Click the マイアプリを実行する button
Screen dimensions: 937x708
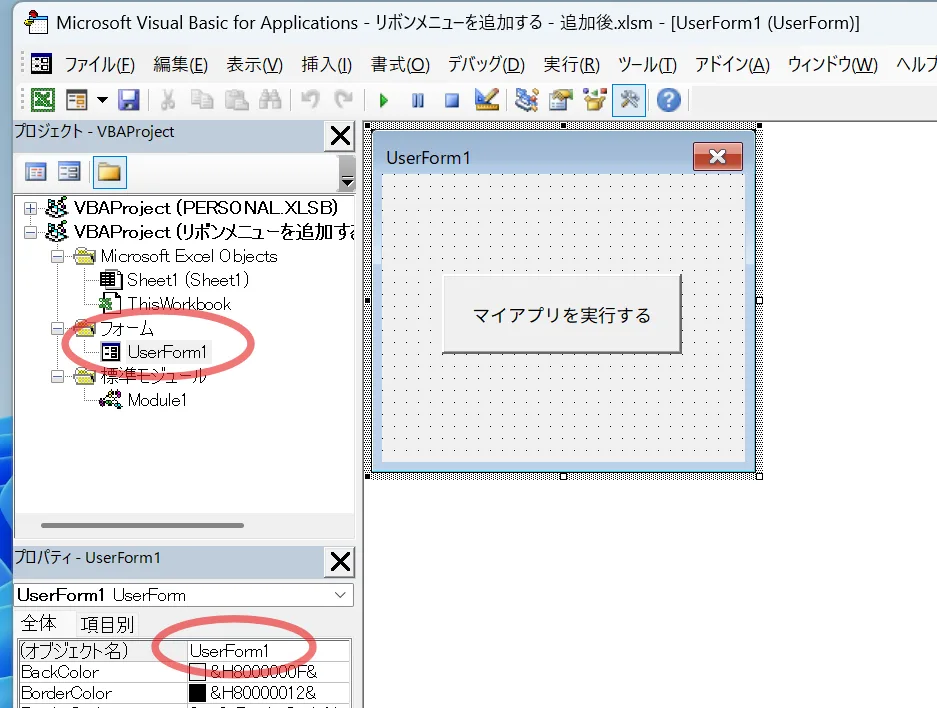click(561, 315)
